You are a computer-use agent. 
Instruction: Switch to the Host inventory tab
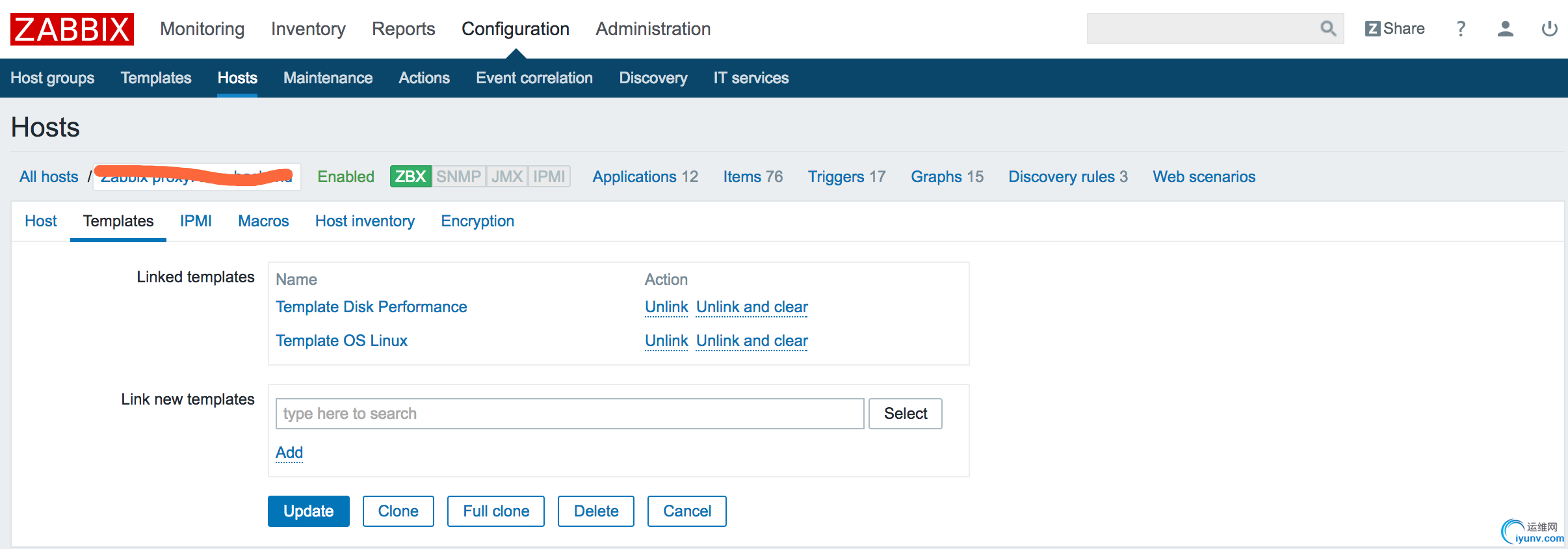coord(365,221)
